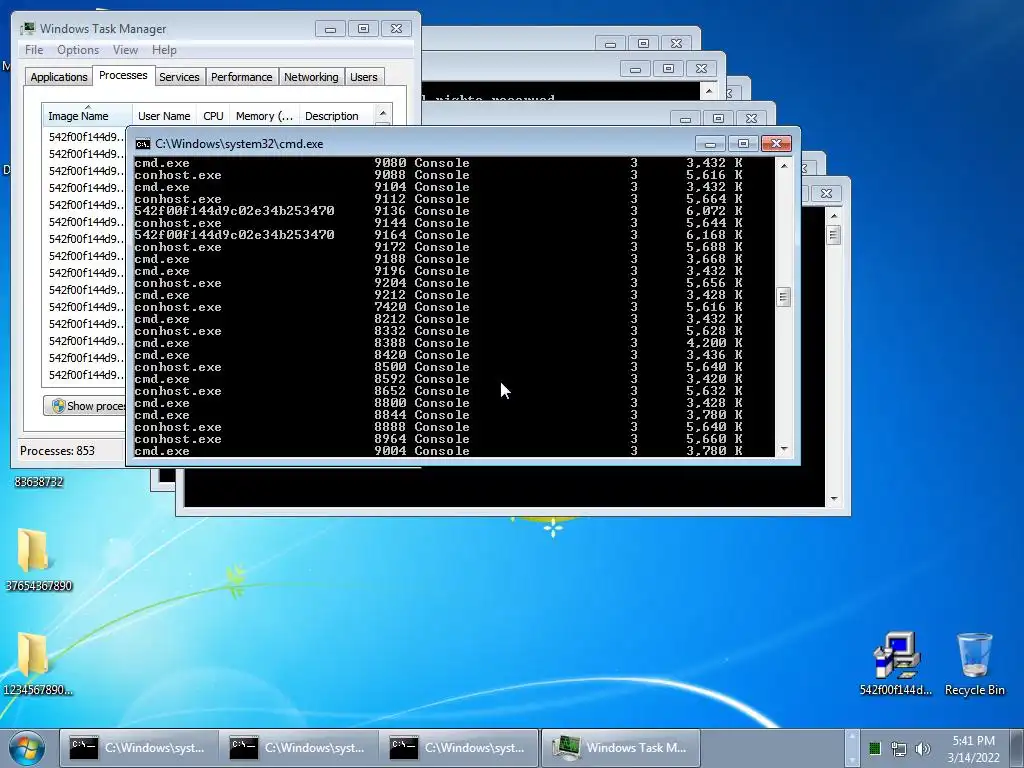
Task: Click the Task Manager process list scroll up arrow
Action: (x=383, y=114)
